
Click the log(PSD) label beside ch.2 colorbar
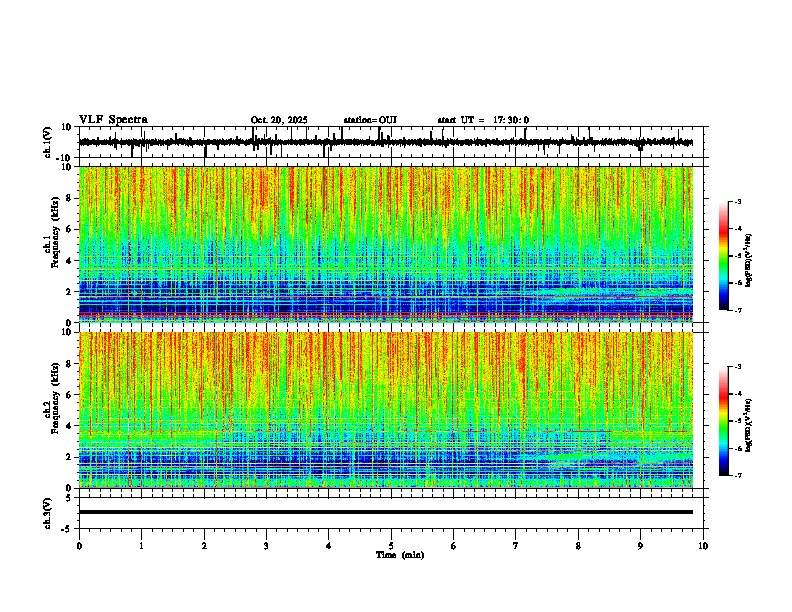click(x=749, y=425)
